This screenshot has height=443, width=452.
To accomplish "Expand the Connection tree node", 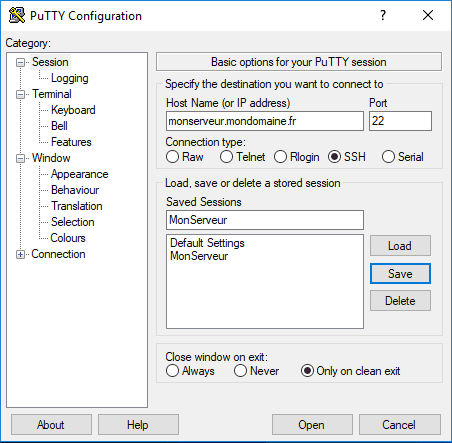I will (x=20, y=254).
